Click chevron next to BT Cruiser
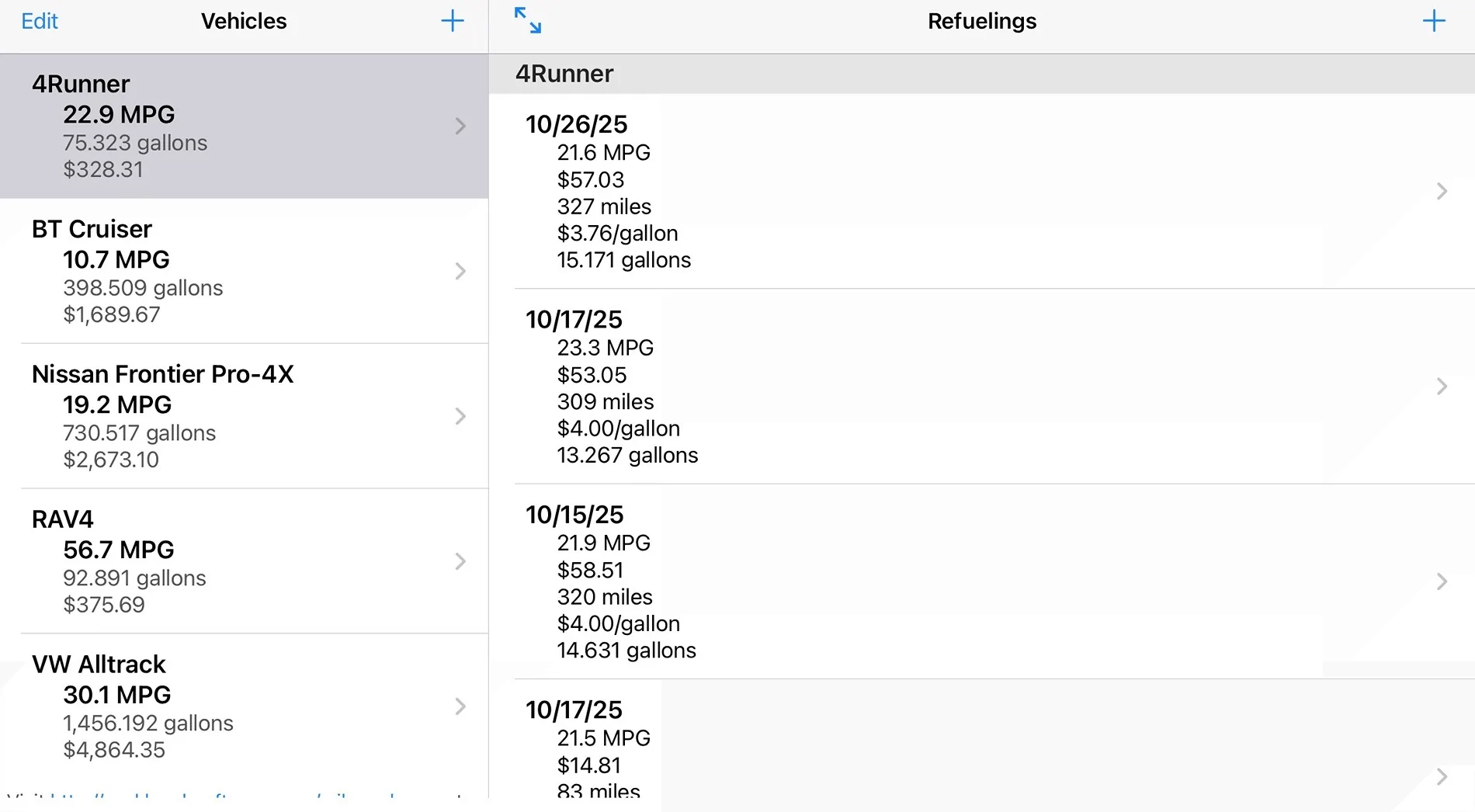 coord(460,271)
